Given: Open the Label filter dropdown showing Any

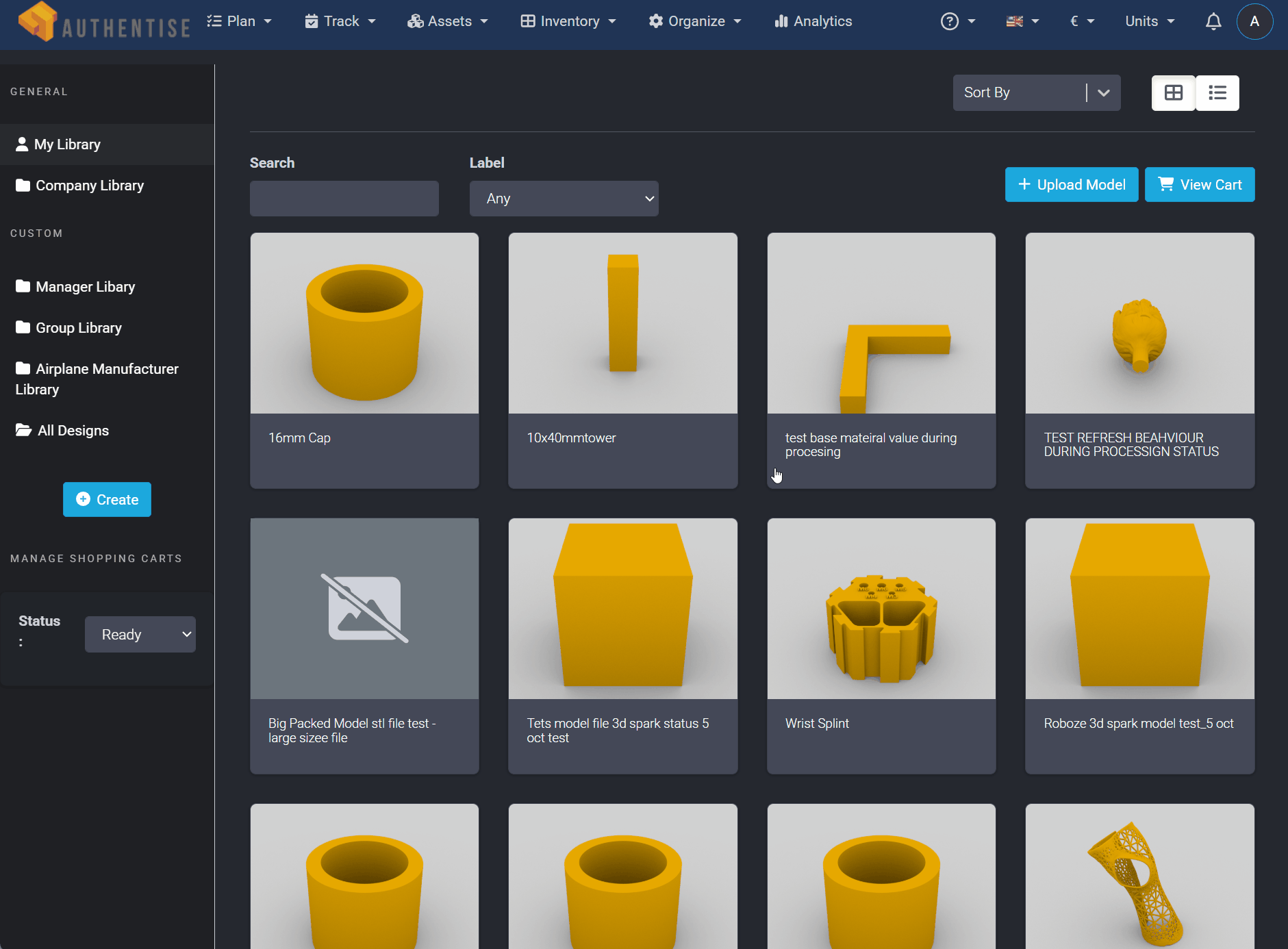Looking at the screenshot, I should point(563,198).
